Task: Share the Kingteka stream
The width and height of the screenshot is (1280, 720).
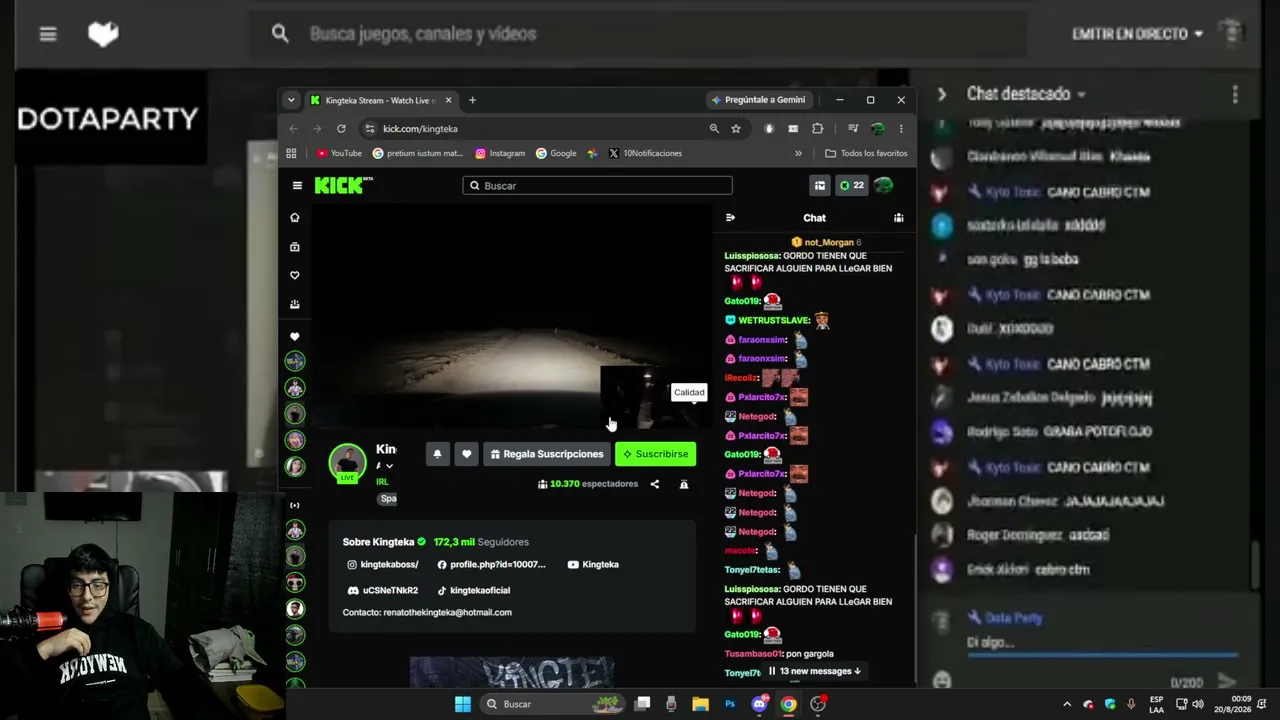Action: [x=655, y=484]
